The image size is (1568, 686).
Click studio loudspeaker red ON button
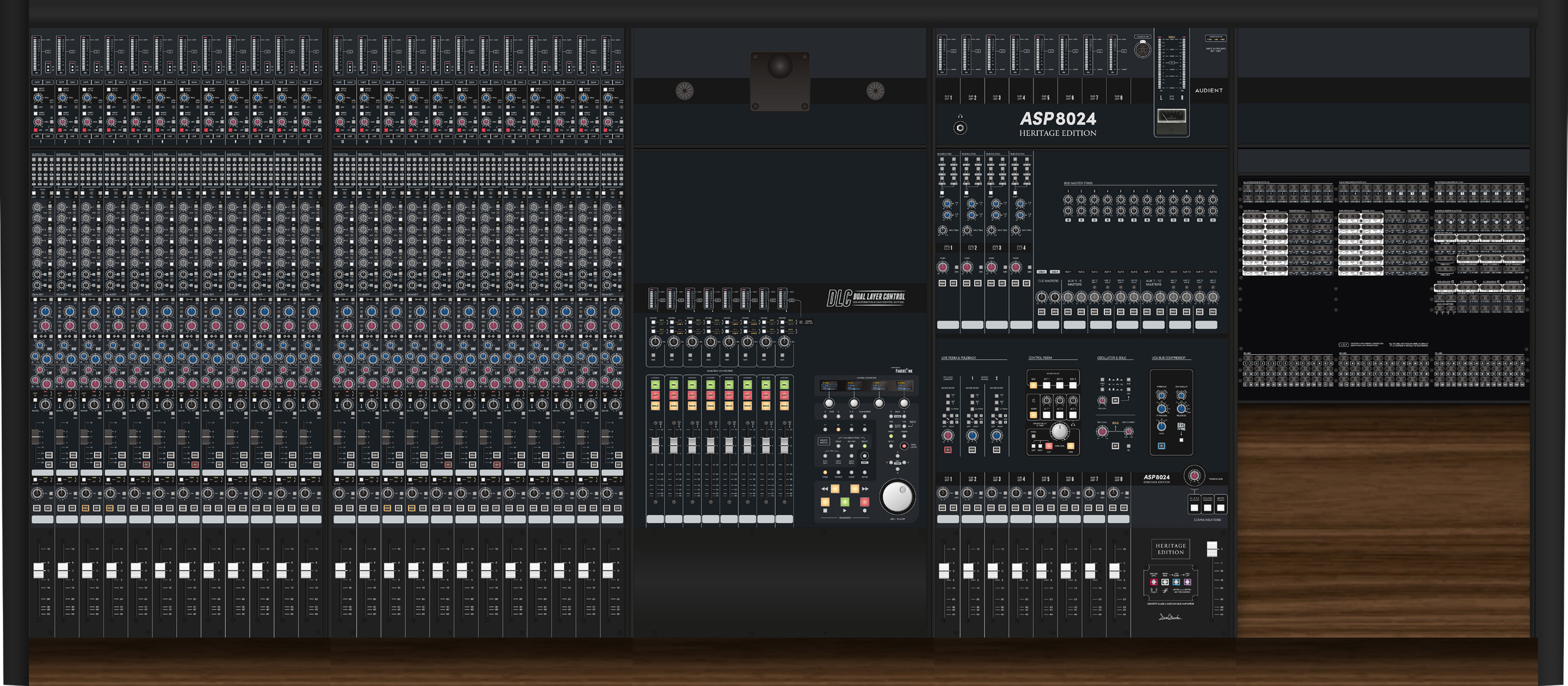(x=948, y=450)
